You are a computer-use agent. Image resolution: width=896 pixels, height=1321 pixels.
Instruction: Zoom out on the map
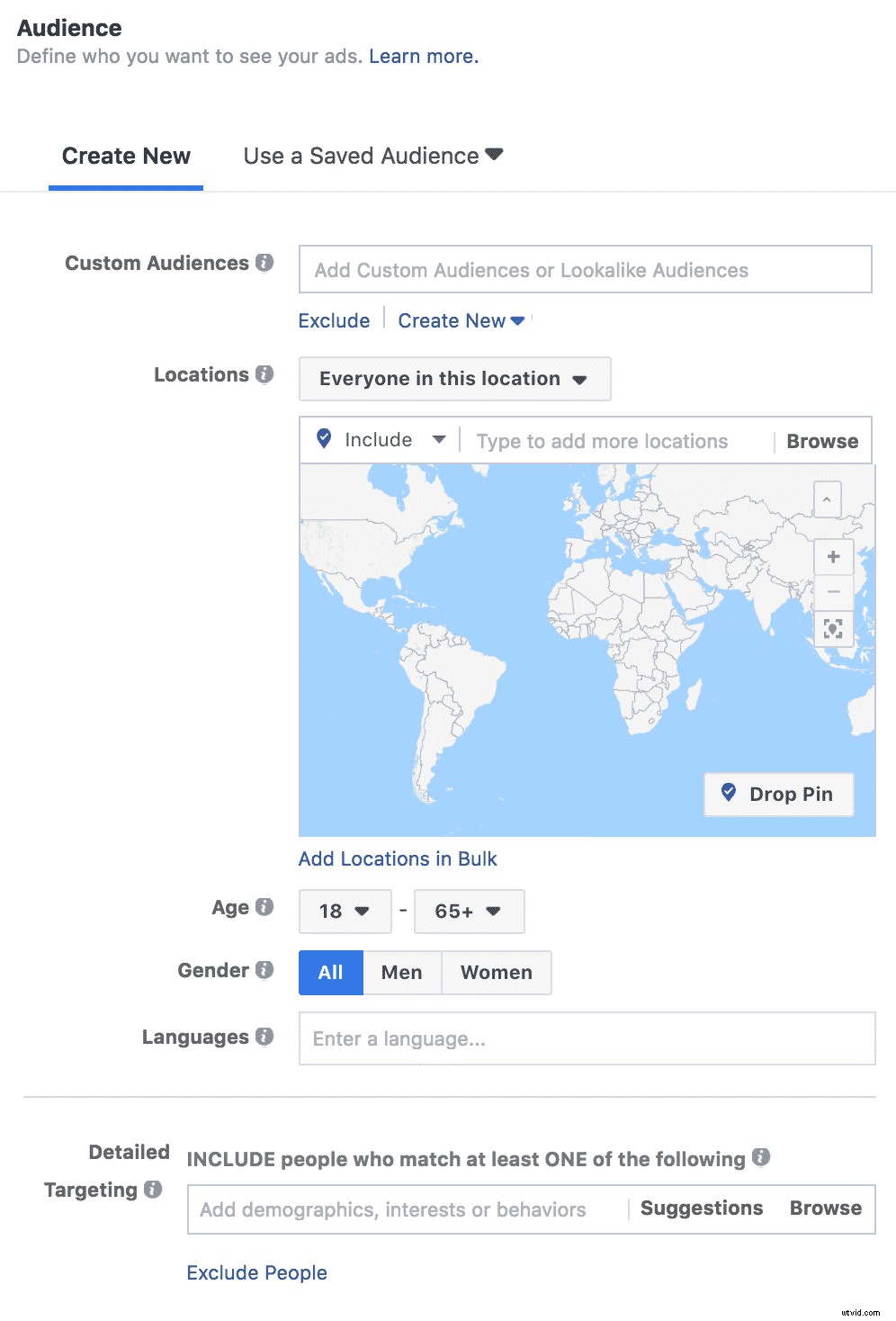[x=833, y=591]
